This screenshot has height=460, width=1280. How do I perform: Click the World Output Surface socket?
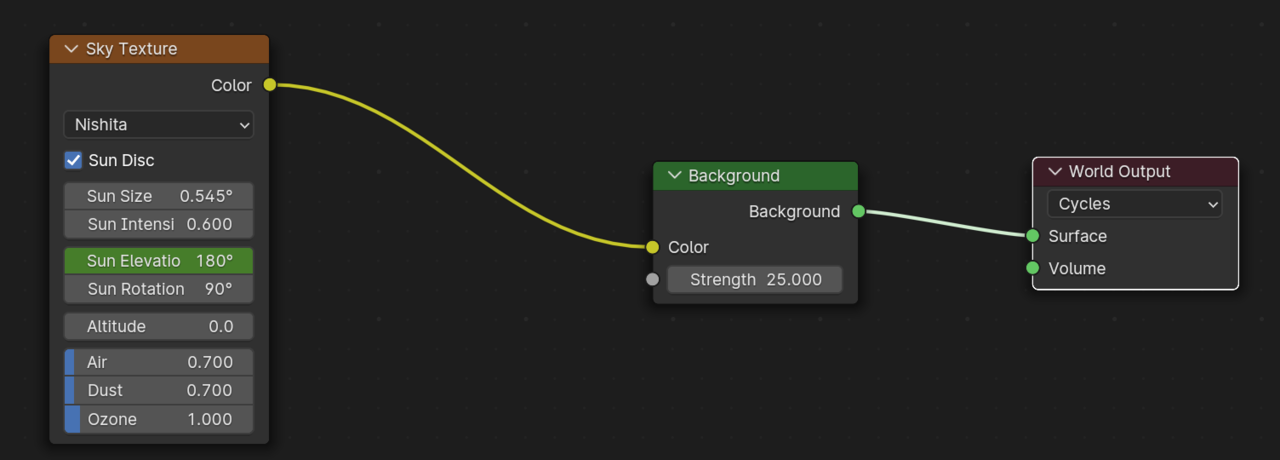1033,236
